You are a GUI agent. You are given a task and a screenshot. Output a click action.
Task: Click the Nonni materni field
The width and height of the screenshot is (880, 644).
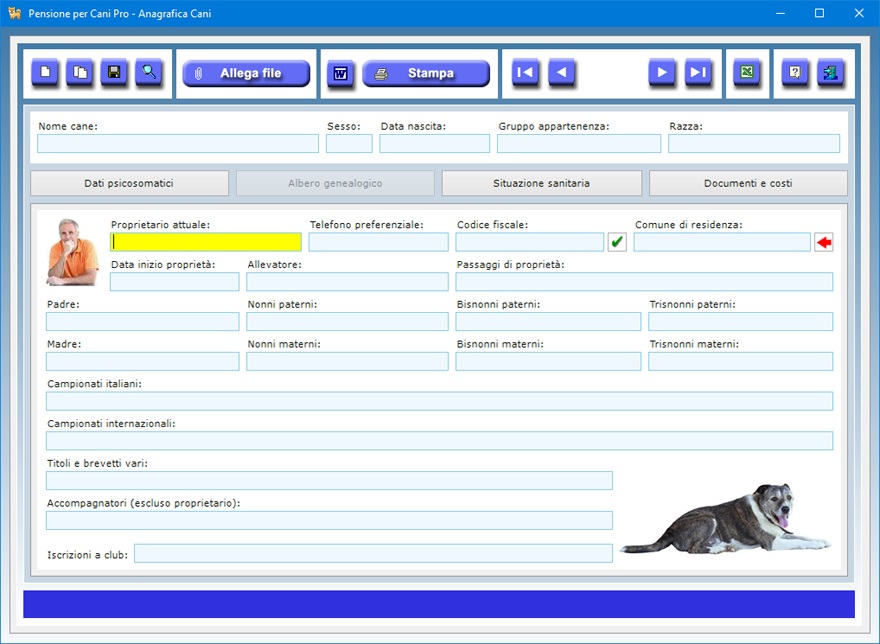tap(347, 362)
